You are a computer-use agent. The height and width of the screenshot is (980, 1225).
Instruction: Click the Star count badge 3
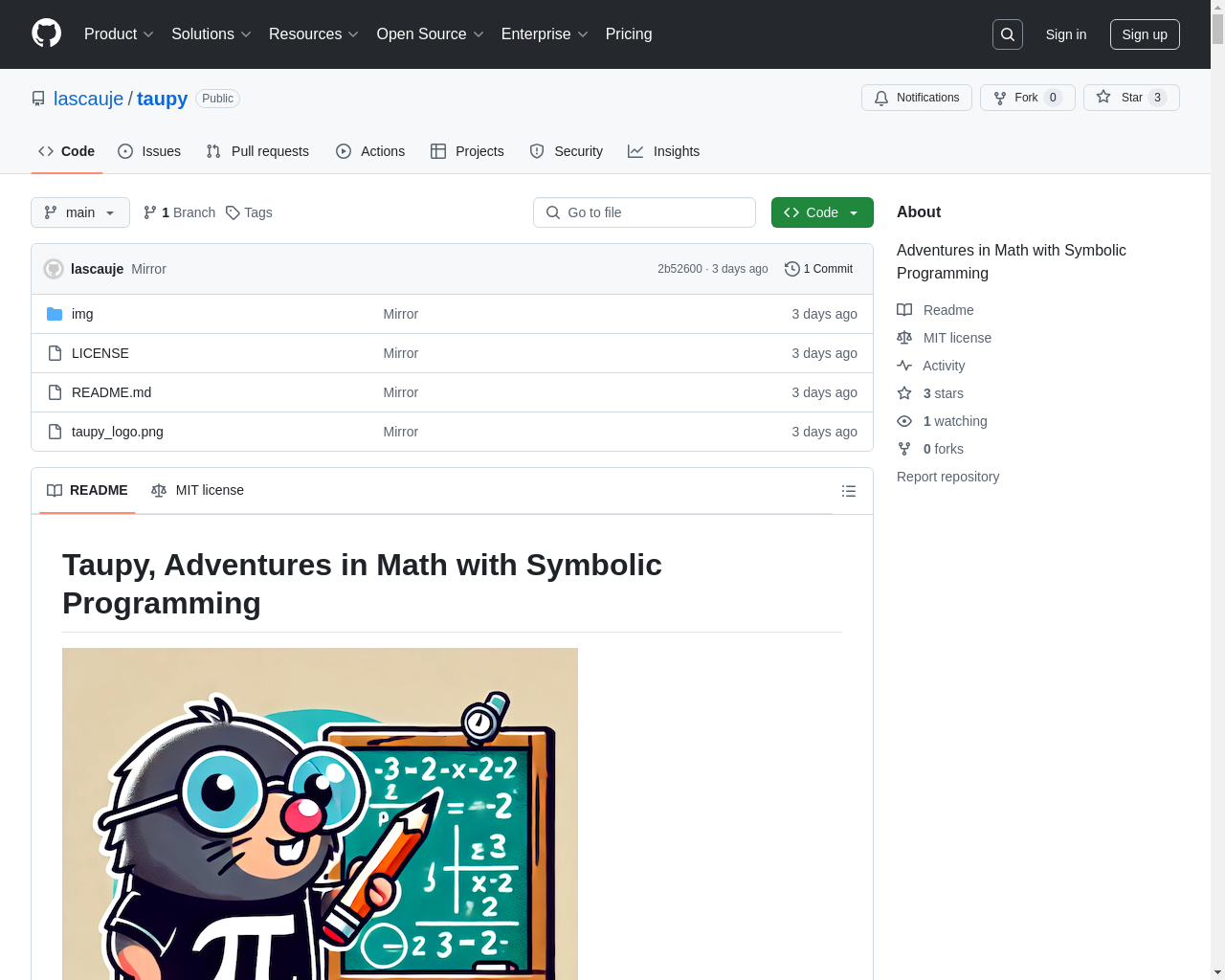coord(1157,98)
